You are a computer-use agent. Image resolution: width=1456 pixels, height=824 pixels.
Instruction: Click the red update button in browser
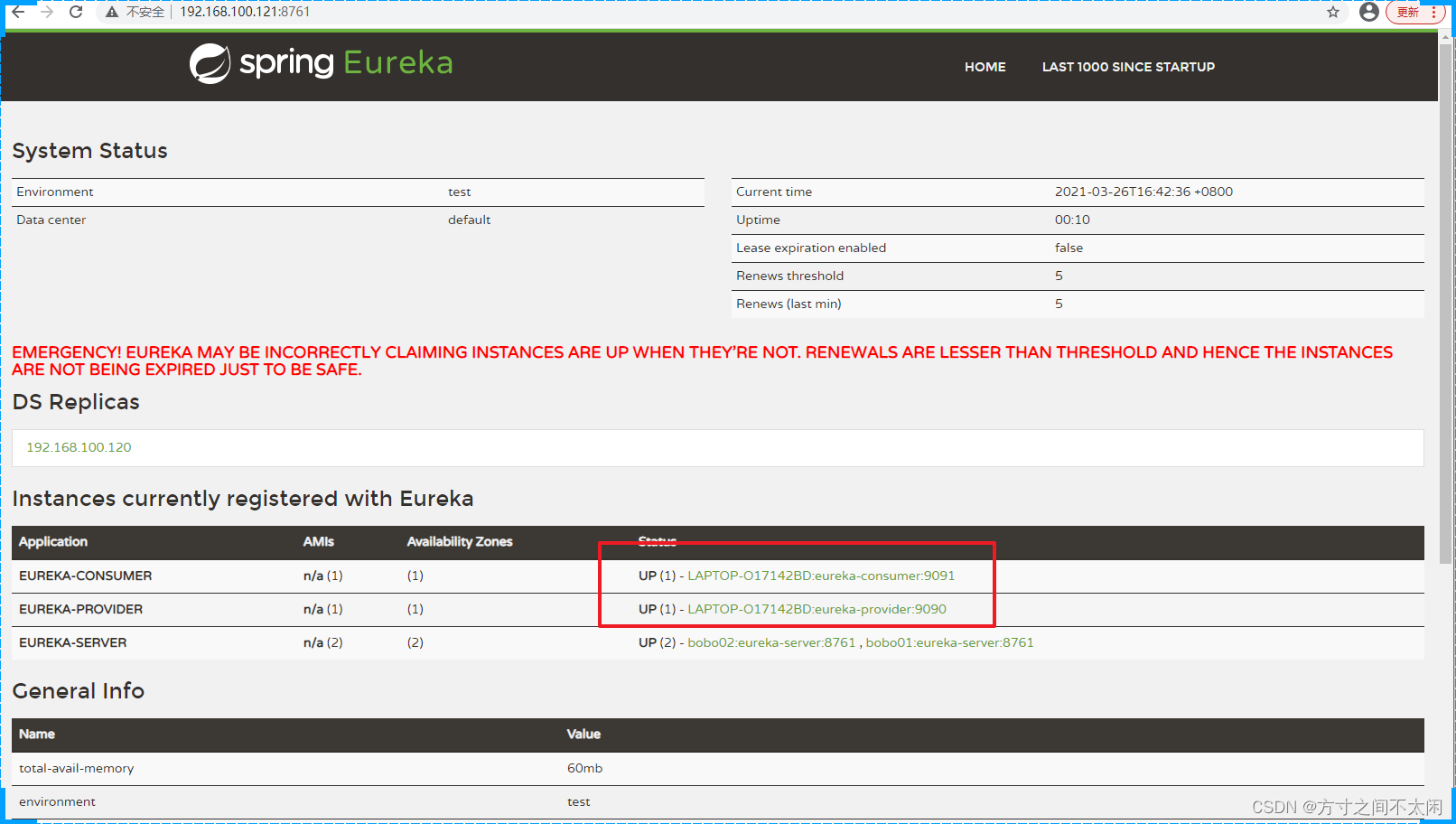pyautogui.click(x=1415, y=12)
